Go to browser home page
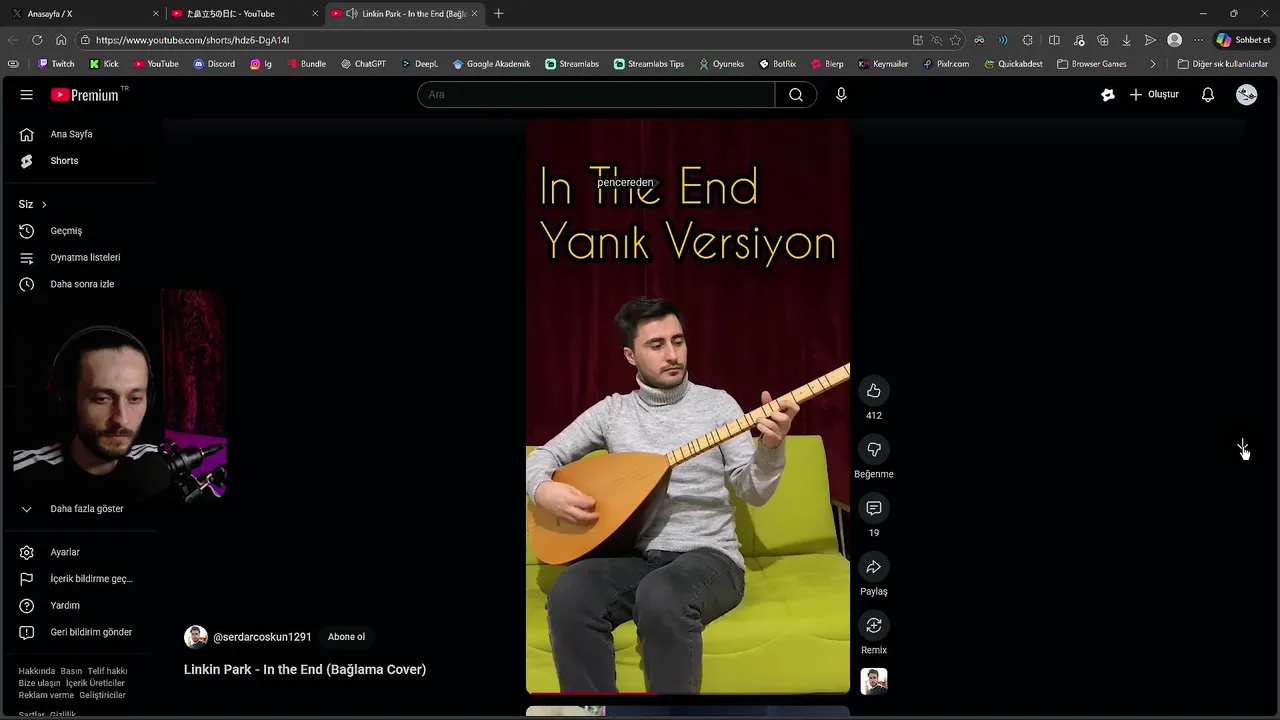Screen dimensions: 1280x720 point(61,40)
